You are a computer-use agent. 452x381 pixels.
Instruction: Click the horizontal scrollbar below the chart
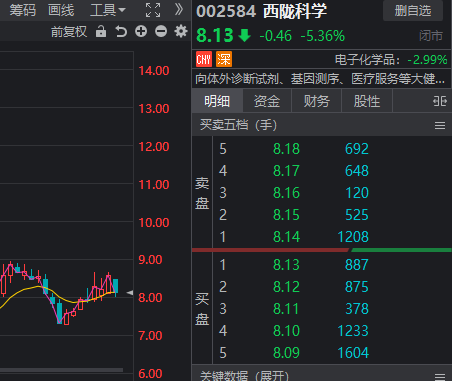point(61,370)
